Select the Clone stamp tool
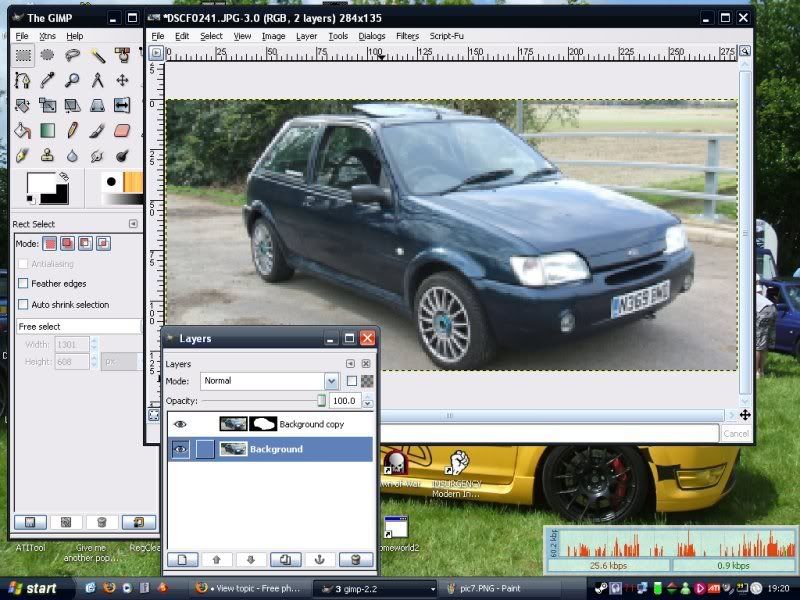 tap(47, 156)
